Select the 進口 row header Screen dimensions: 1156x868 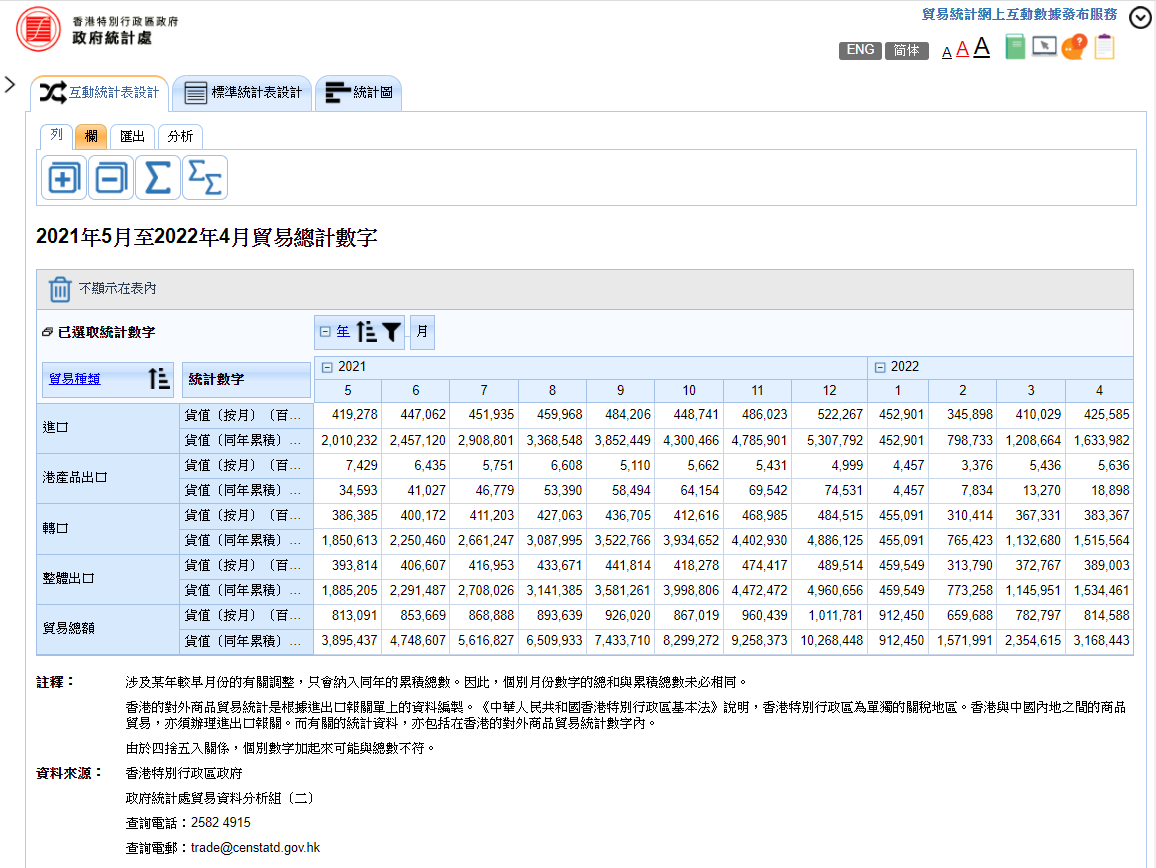[108, 428]
